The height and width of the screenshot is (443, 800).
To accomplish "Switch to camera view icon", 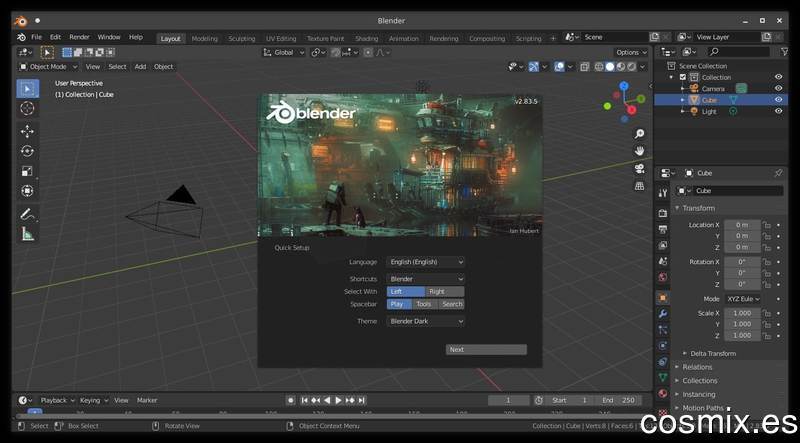I will coord(639,168).
